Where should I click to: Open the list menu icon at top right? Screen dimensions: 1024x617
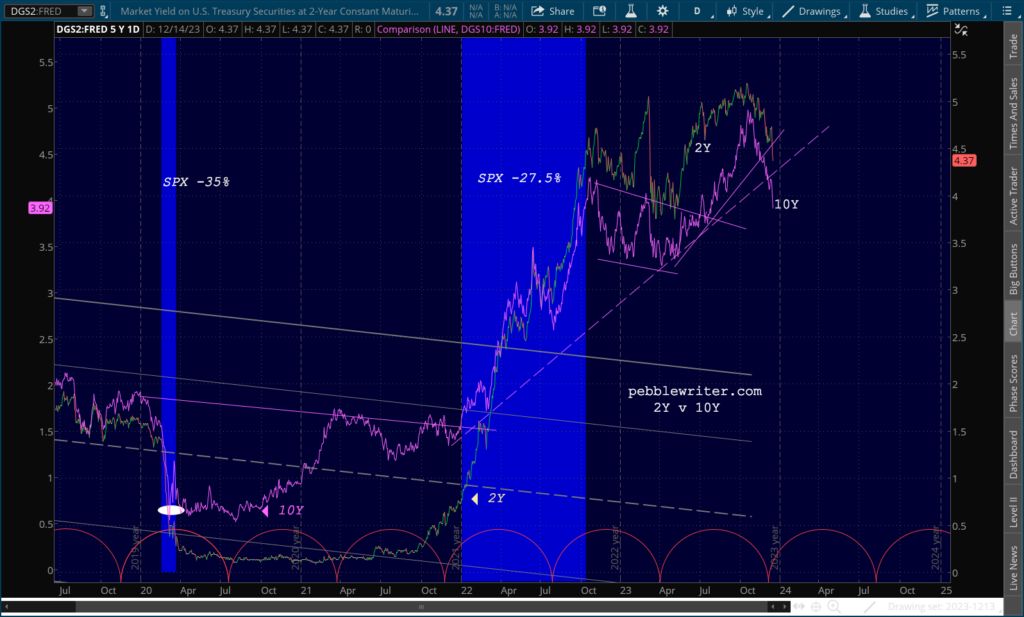[x=1006, y=11]
